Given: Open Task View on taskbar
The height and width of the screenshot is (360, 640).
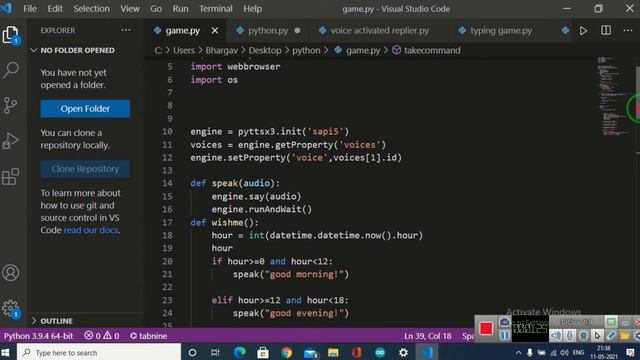Looking at the screenshot, I should [x=215, y=352].
